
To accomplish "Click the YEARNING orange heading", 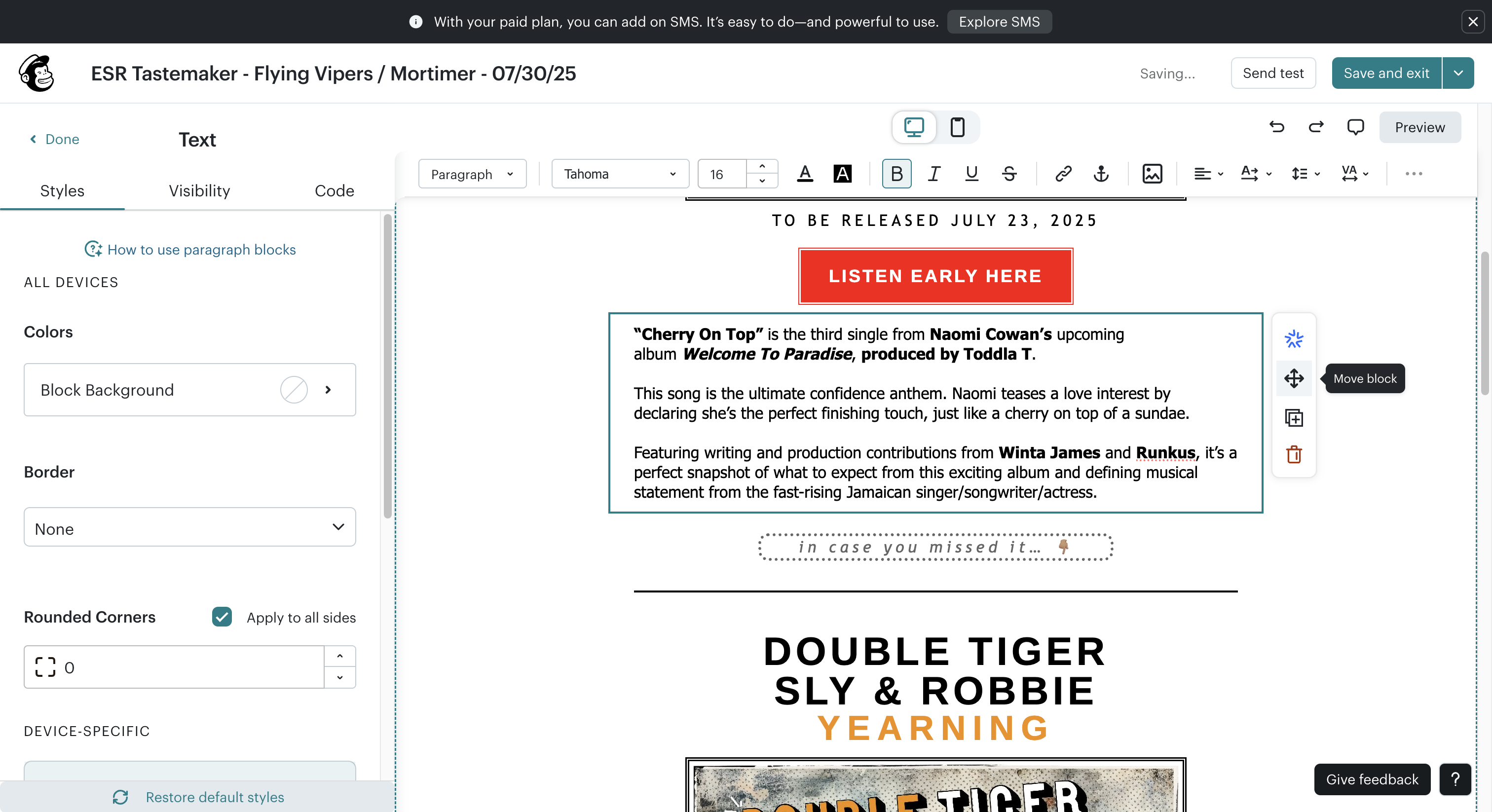I will pyautogui.click(x=934, y=728).
